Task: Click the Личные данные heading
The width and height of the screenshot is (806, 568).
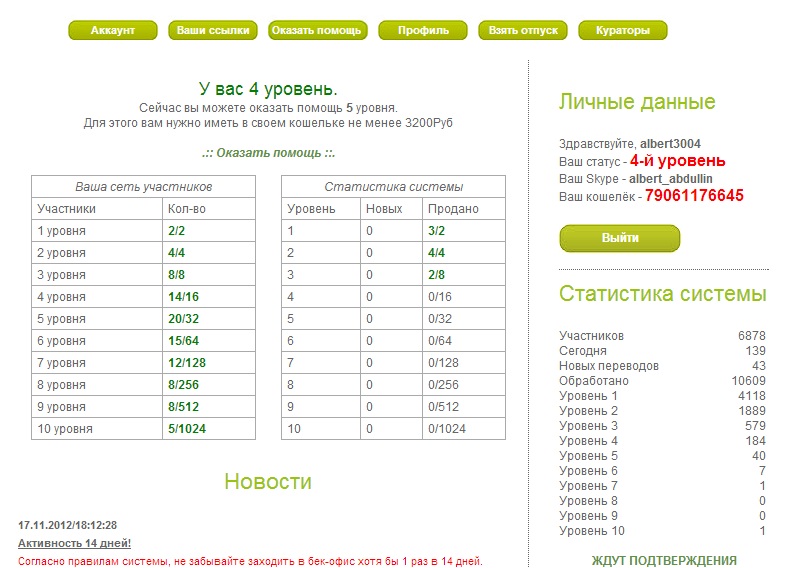Action: point(637,101)
